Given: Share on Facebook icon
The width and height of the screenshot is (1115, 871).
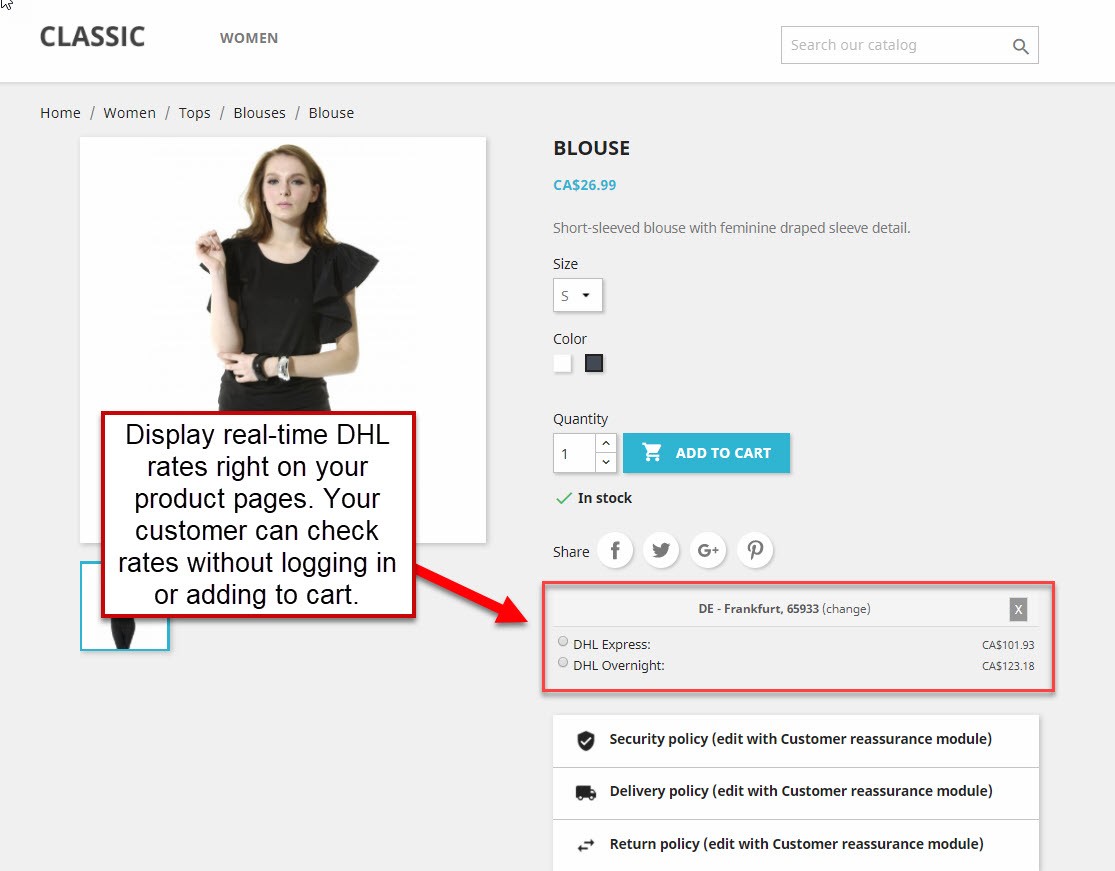Looking at the screenshot, I should tap(615, 550).
